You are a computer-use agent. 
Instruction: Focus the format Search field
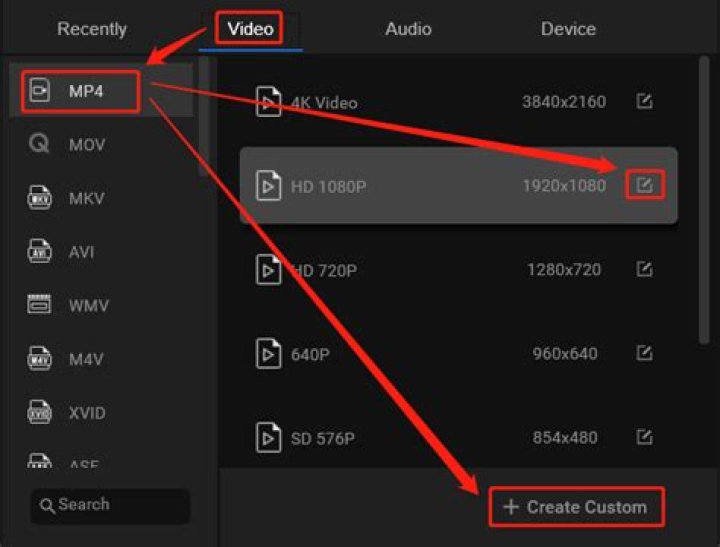pos(110,506)
